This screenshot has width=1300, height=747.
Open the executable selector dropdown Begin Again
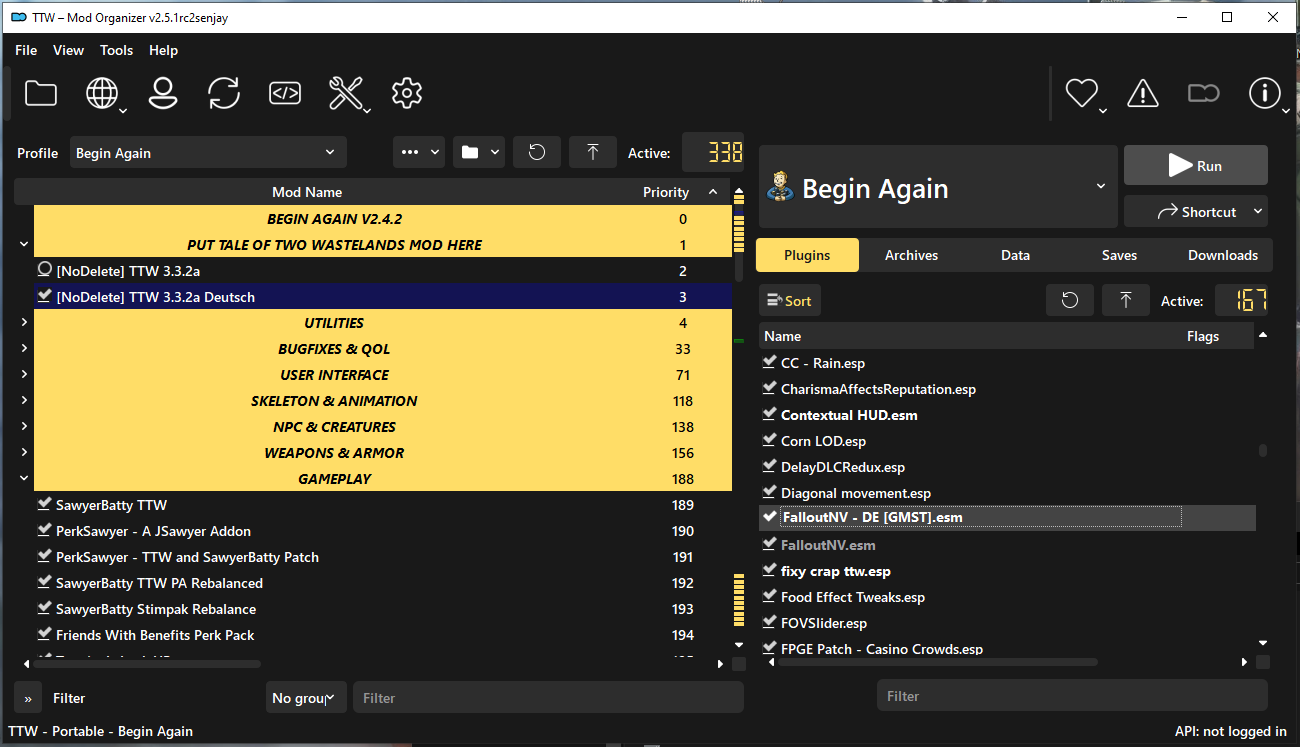tap(938, 187)
